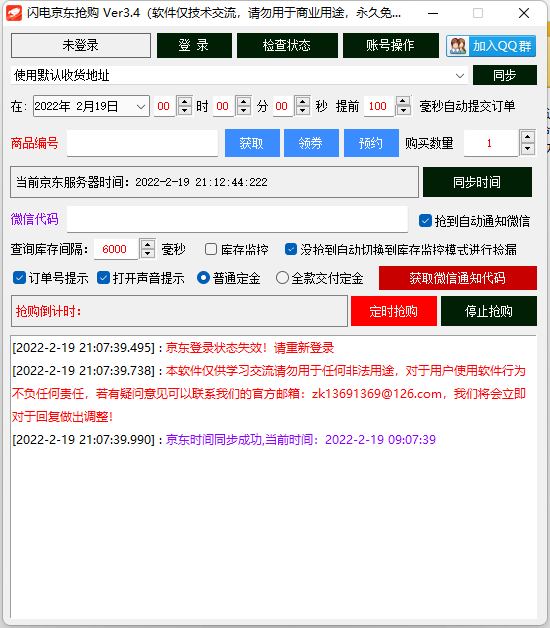Click the blue 预约 button
This screenshot has width=550, height=628.
pyautogui.click(x=371, y=143)
